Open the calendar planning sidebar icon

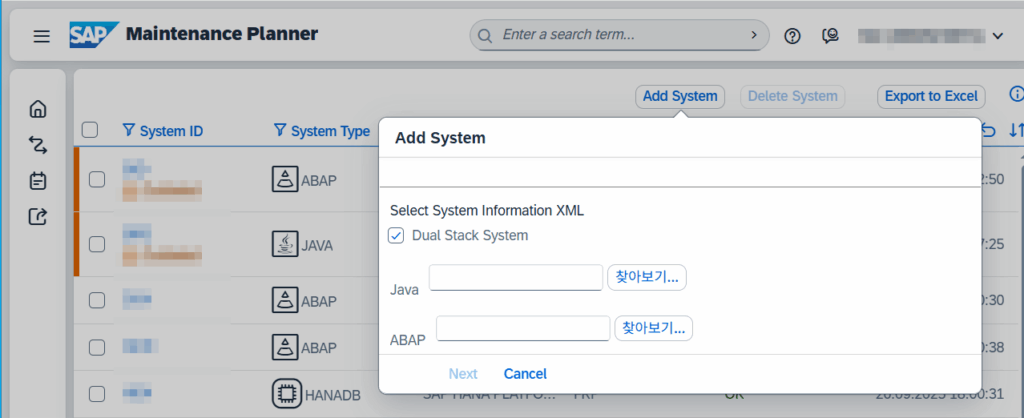(38, 181)
